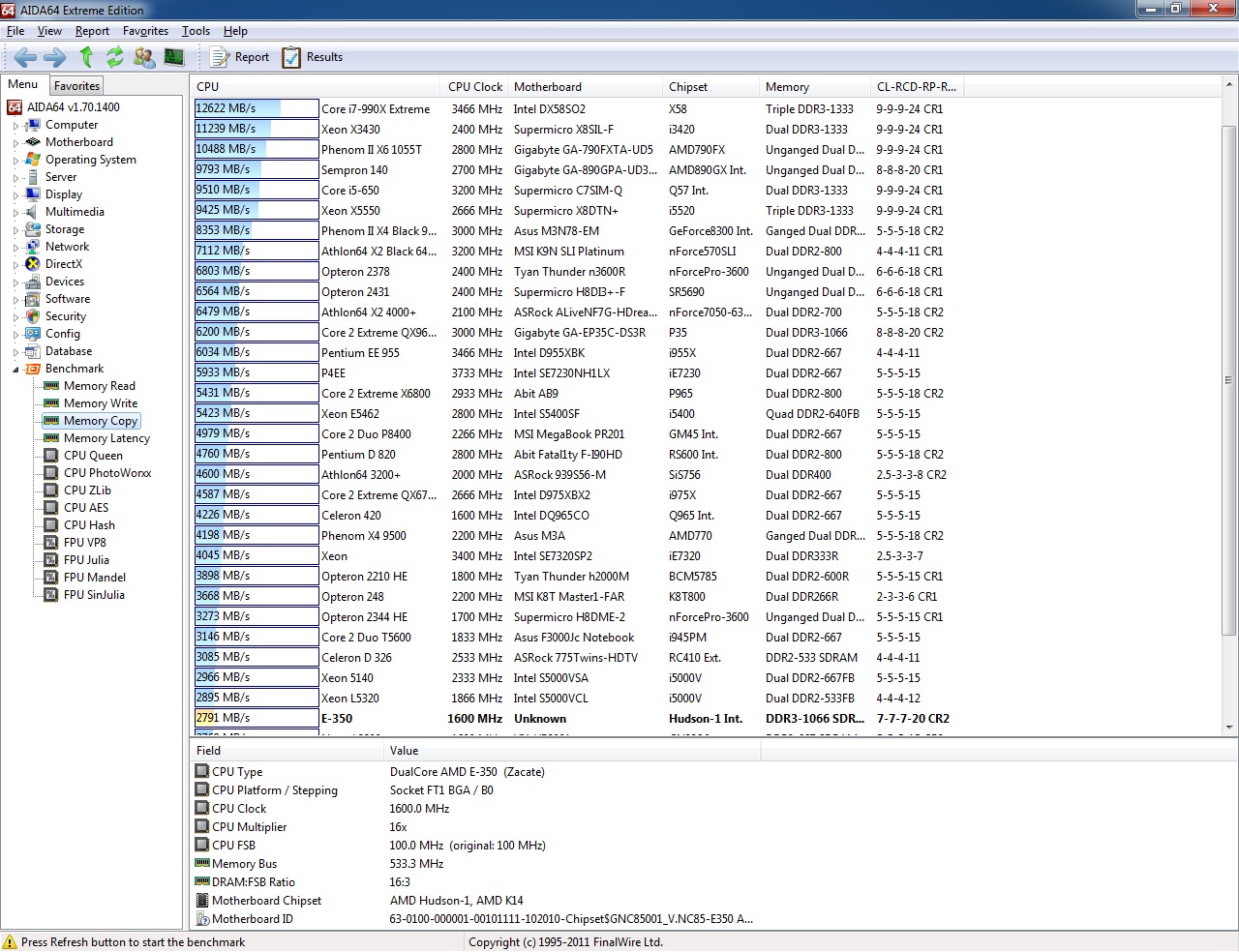Sort by the Chipset column header
Image resolution: width=1239 pixels, height=952 pixels.
710,87
